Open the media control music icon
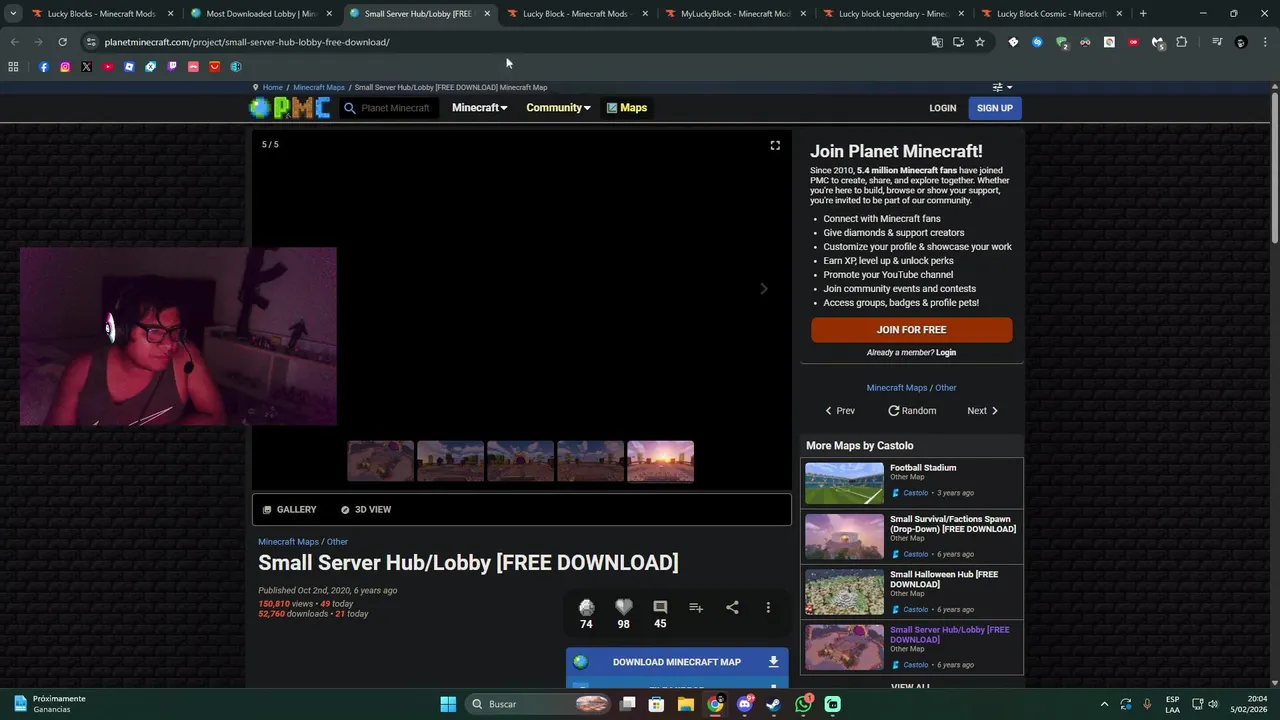 point(1217,42)
